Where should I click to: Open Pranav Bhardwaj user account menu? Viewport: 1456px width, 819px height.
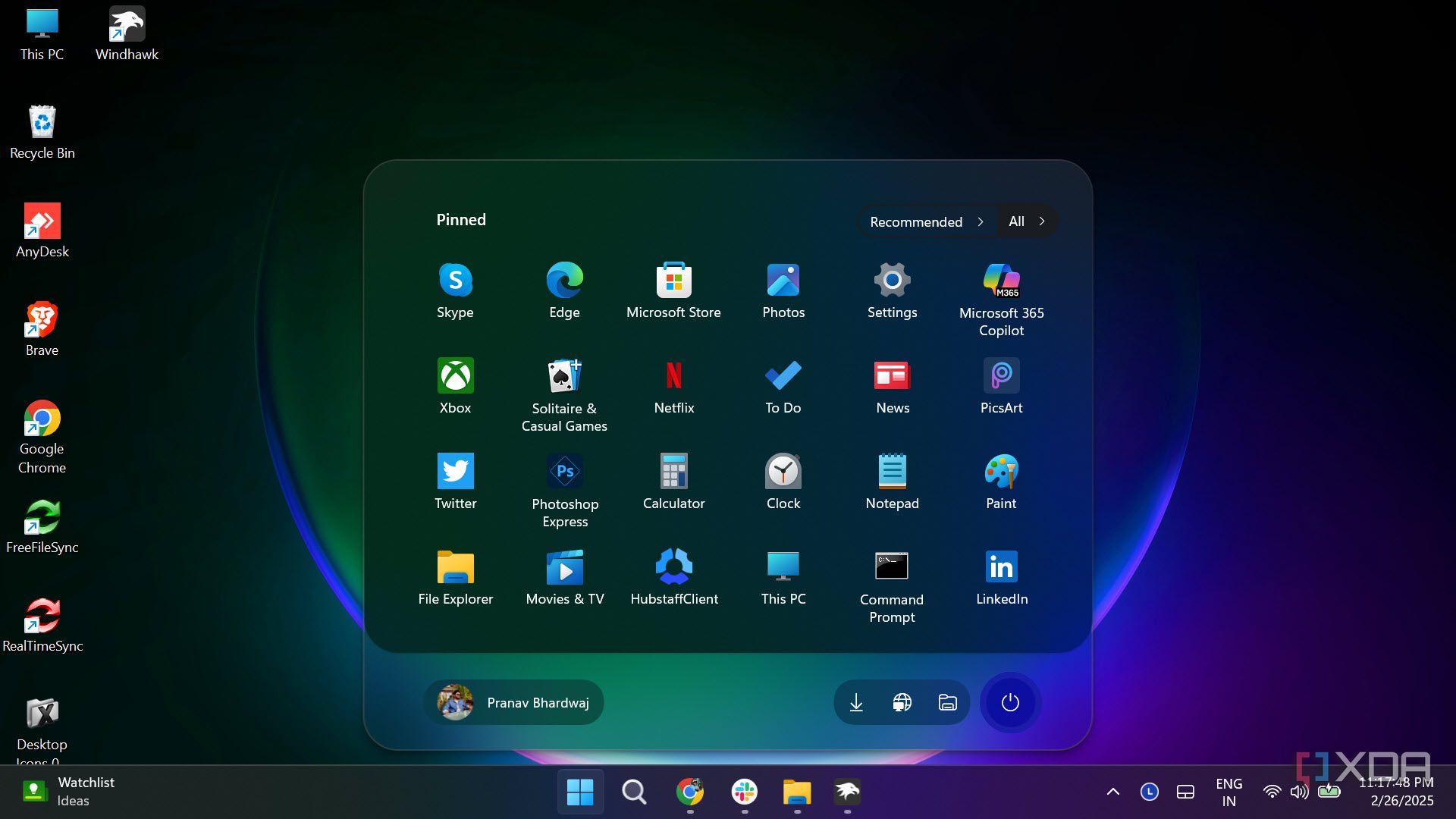514,702
